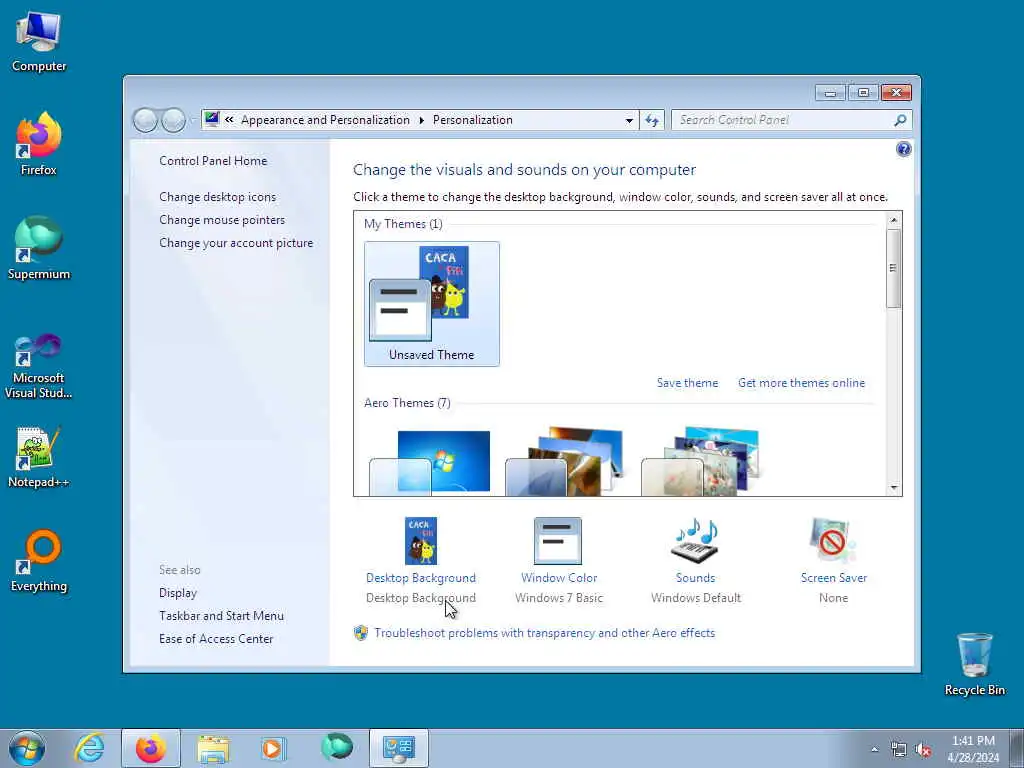Click the blue Help question mark icon
Viewport: 1024px width, 768px height.
(x=903, y=150)
